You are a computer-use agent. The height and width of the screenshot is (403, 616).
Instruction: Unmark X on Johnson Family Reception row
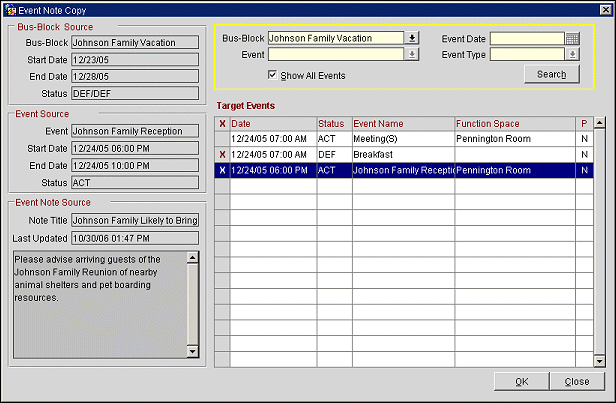pyautogui.click(x=222, y=171)
